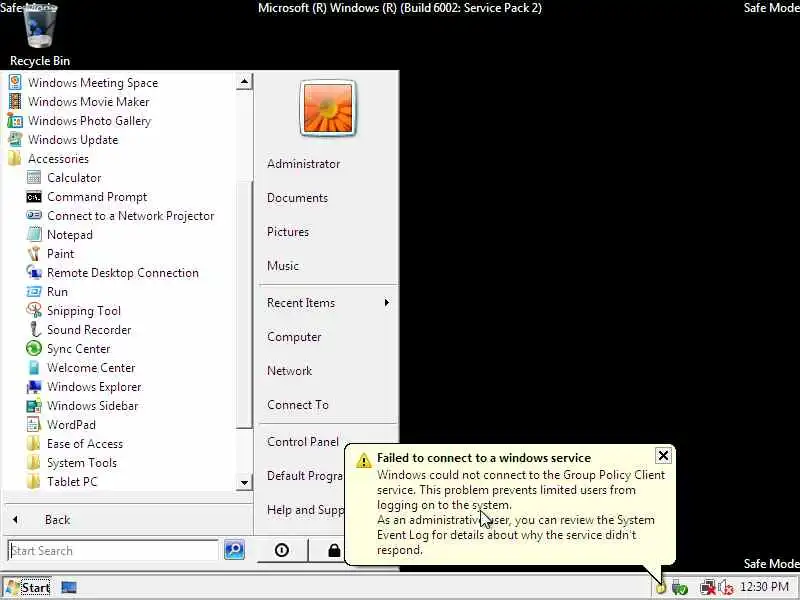
Task: Click the Windows Meeting Space icon
Action: click(15, 82)
